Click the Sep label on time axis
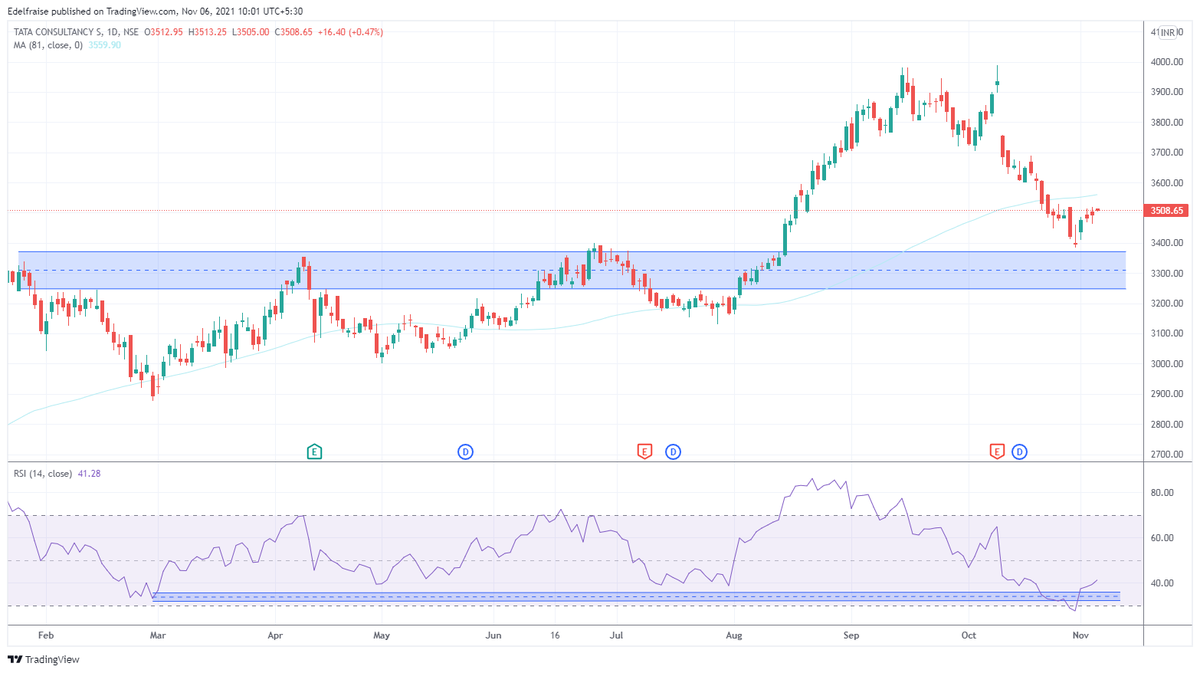 point(851,635)
